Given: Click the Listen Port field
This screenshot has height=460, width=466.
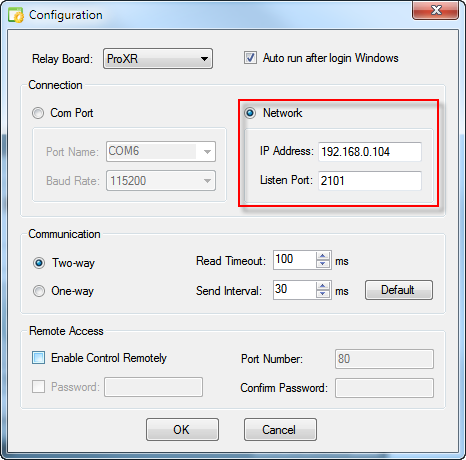Looking at the screenshot, I should pos(370,181).
